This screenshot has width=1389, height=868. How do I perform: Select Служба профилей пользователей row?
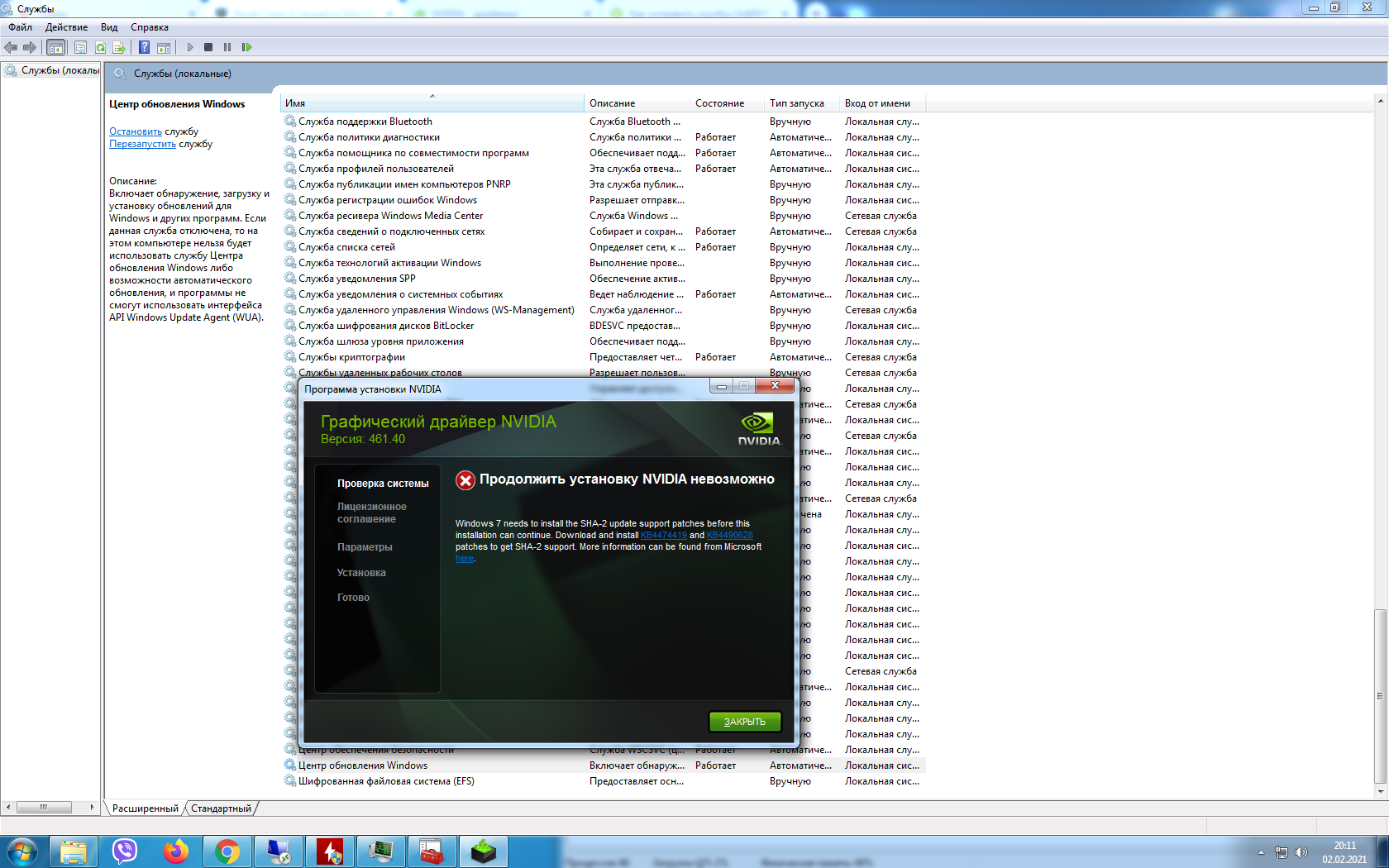(604, 169)
